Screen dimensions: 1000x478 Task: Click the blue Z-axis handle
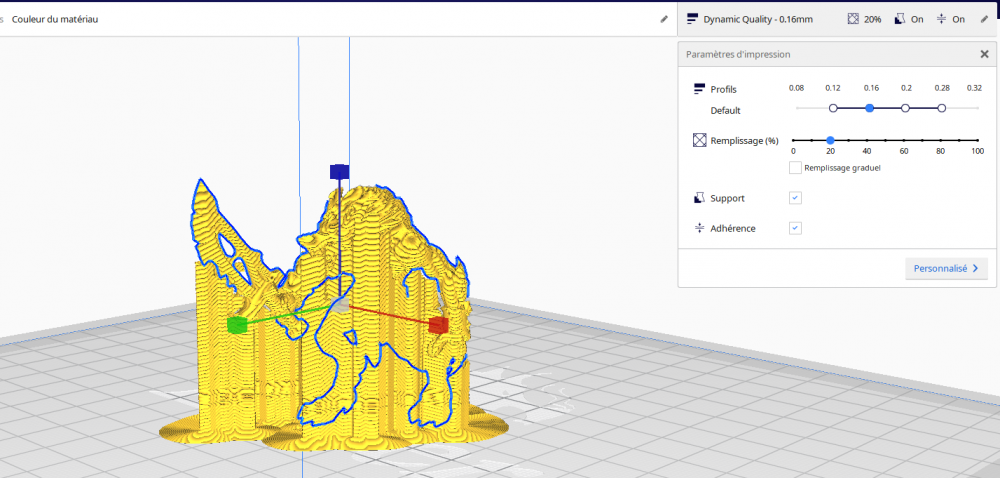[339, 171]
